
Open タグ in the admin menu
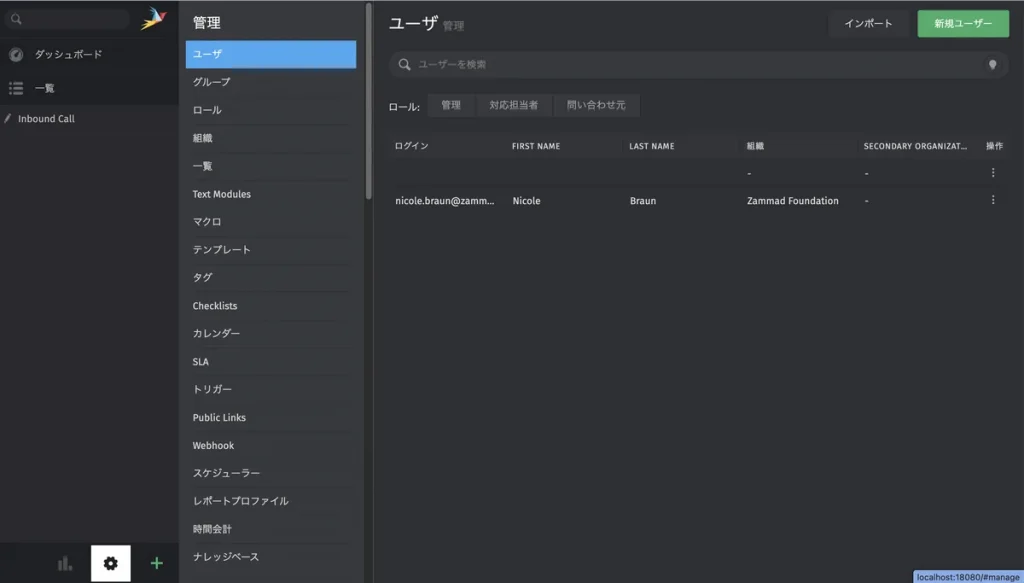point(270,278)
